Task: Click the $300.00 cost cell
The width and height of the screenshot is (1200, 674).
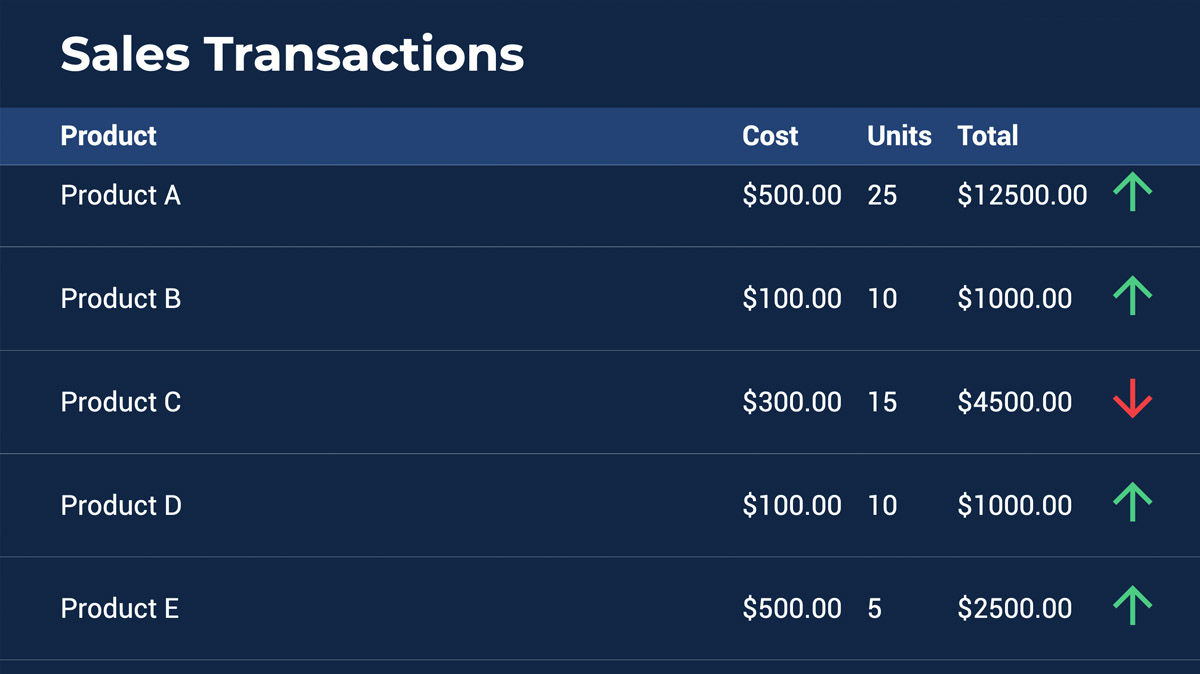Action: click(x=791, y=402)
